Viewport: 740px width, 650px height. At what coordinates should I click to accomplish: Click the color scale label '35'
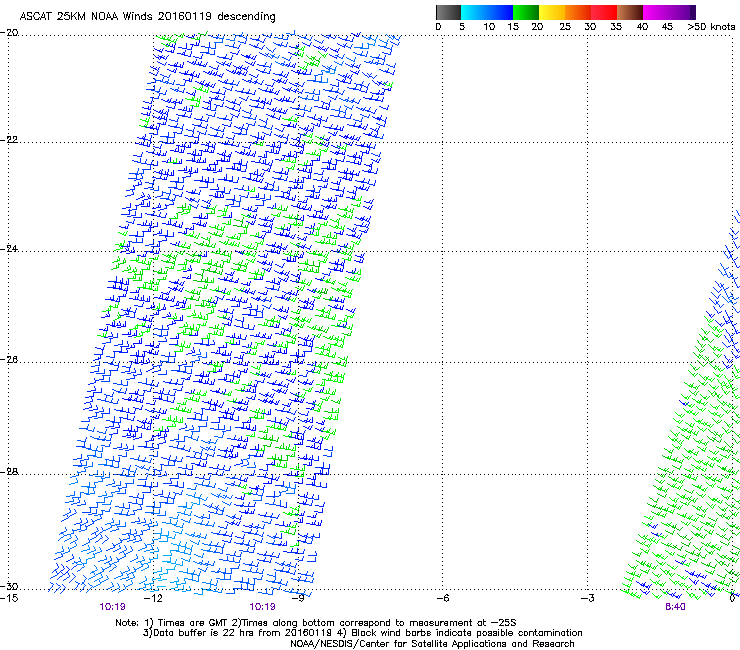coord(616,27)
